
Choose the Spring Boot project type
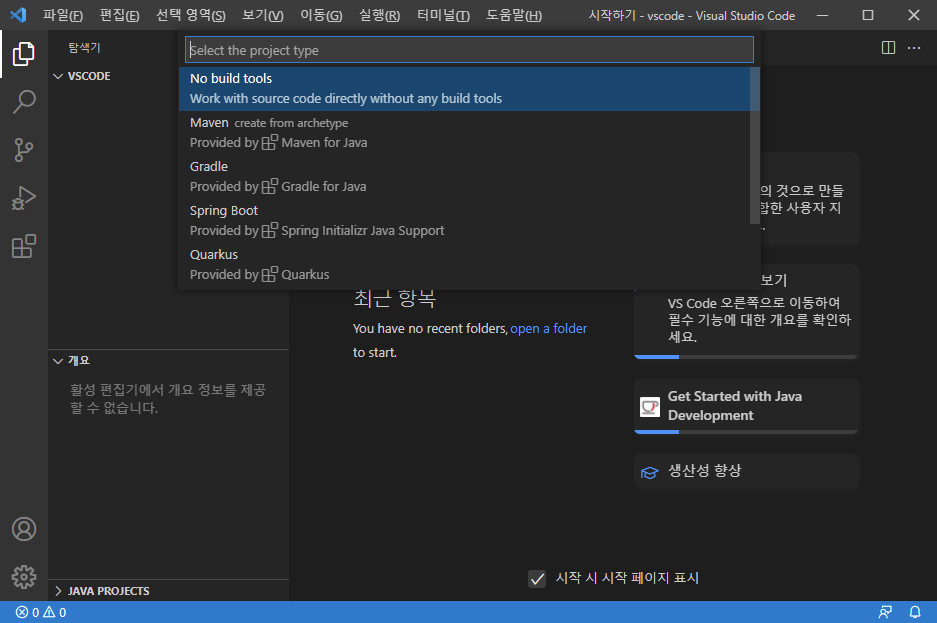(x=465, y=220)
